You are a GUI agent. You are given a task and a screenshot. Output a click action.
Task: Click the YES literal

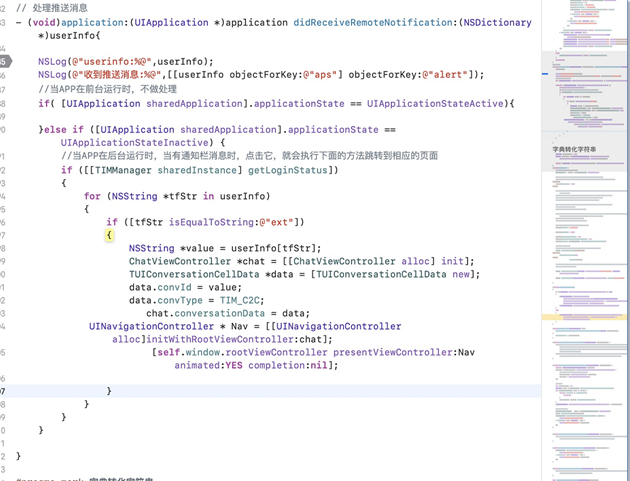pyautogui.click(x=234, y=365)
